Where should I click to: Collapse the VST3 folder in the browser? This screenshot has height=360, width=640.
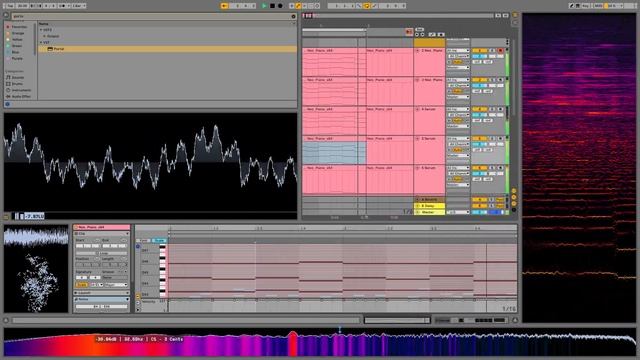click(41, 30)
